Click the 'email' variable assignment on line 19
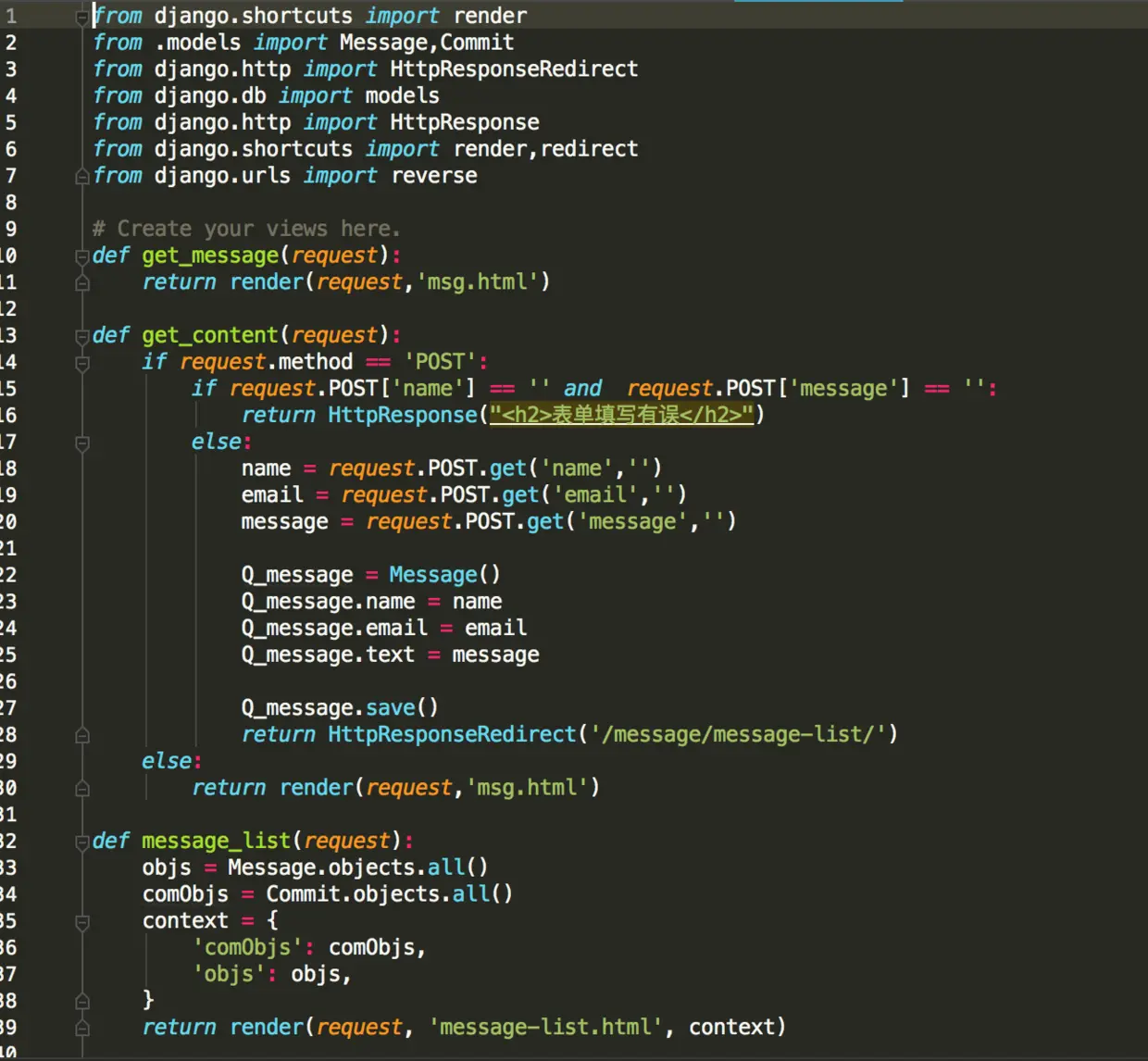 tap(272, 495)
